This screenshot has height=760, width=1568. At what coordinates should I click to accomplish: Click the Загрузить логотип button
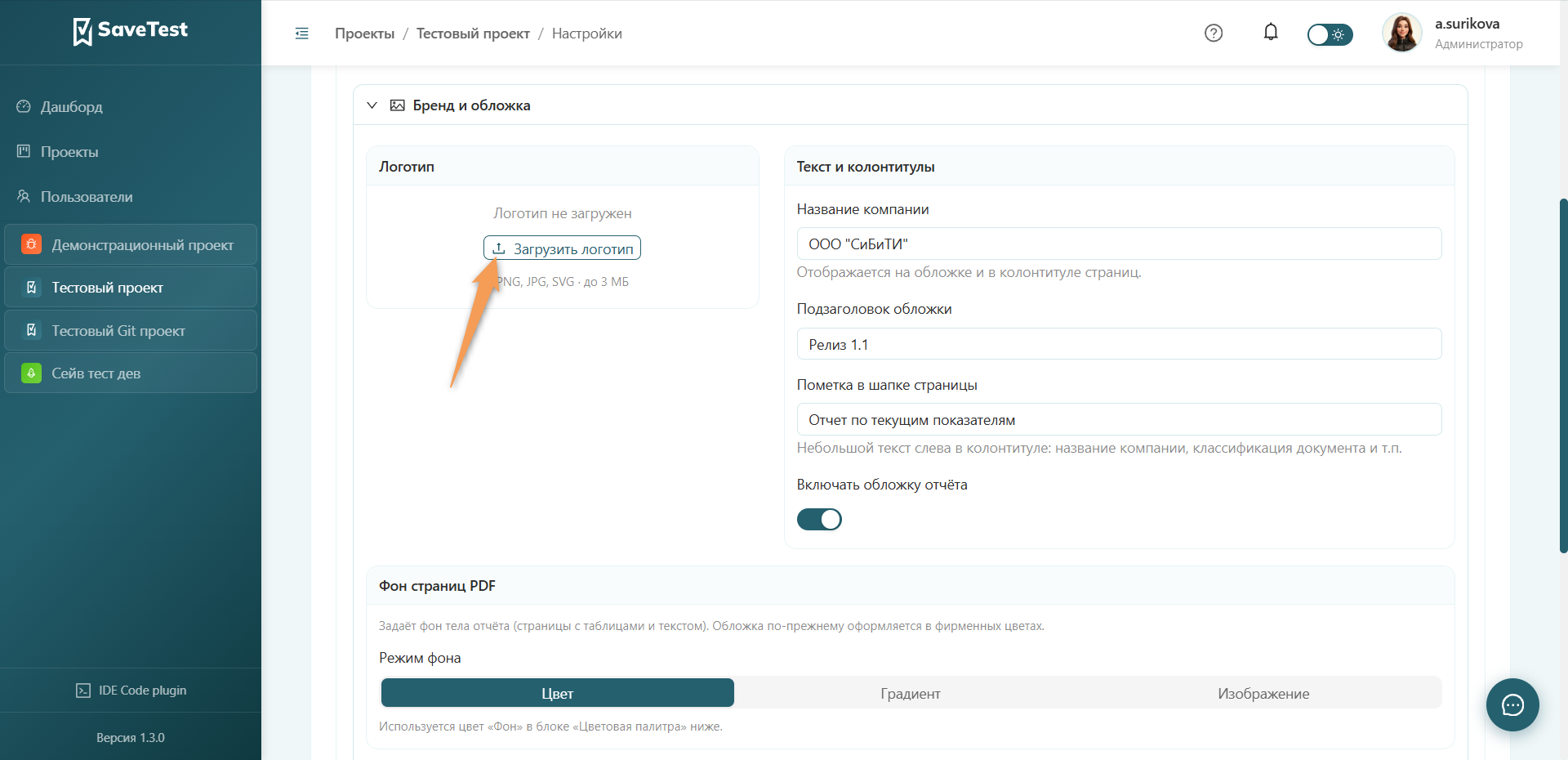pyautogui.click(x=562, y=248)
